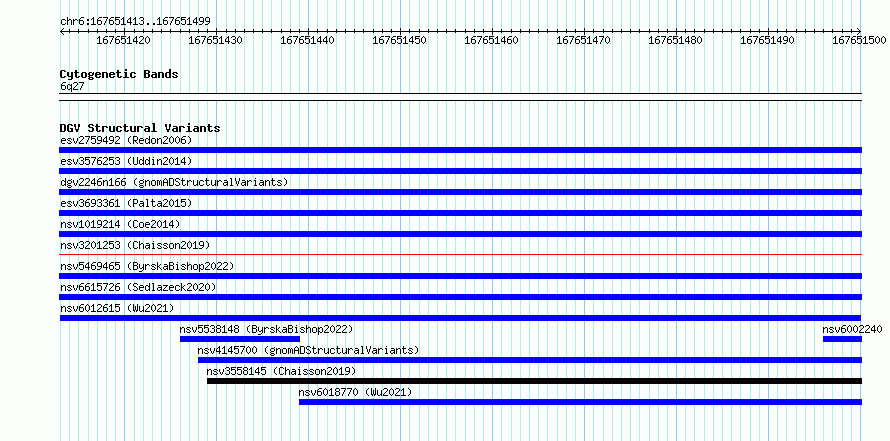The width and height of the screenshot is (890, 441).
Task: Open nsv5469465 (ByrskaBishop2022) variant label
Action: pyautogui.click(x=147, y=266)
